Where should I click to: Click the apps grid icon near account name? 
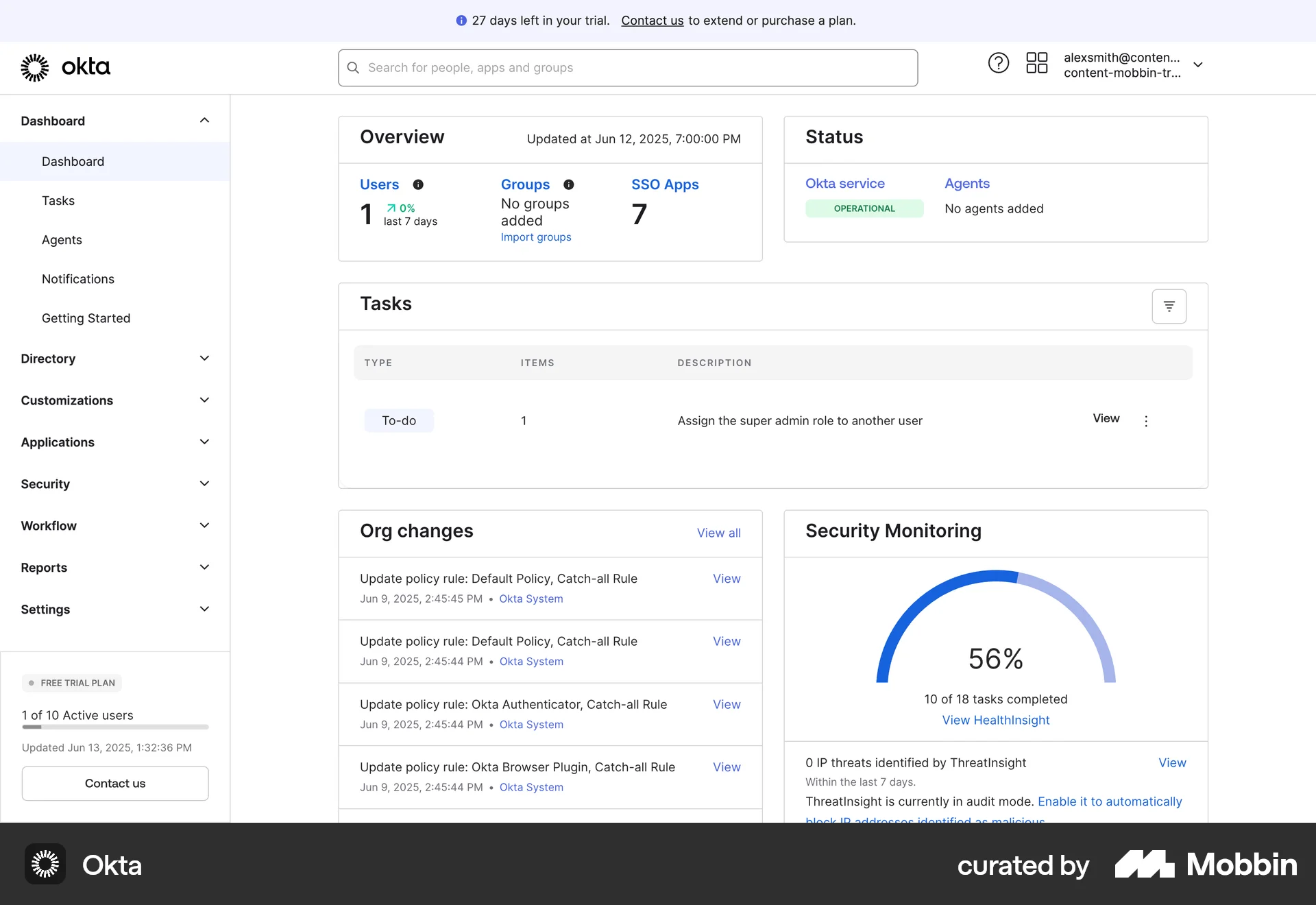point(1036,62)
